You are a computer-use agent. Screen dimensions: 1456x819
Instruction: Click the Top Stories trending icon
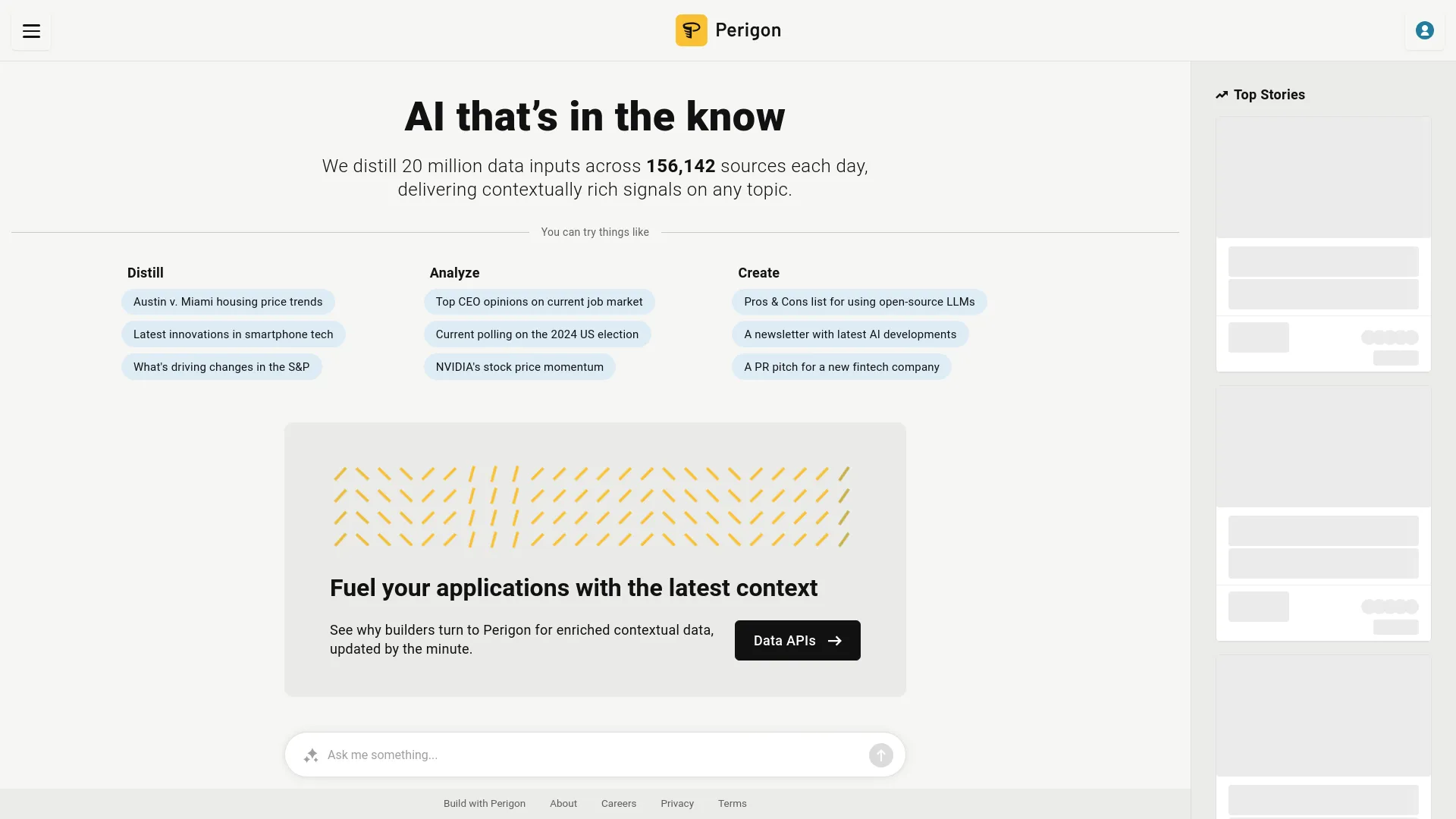click(1222, 94)
